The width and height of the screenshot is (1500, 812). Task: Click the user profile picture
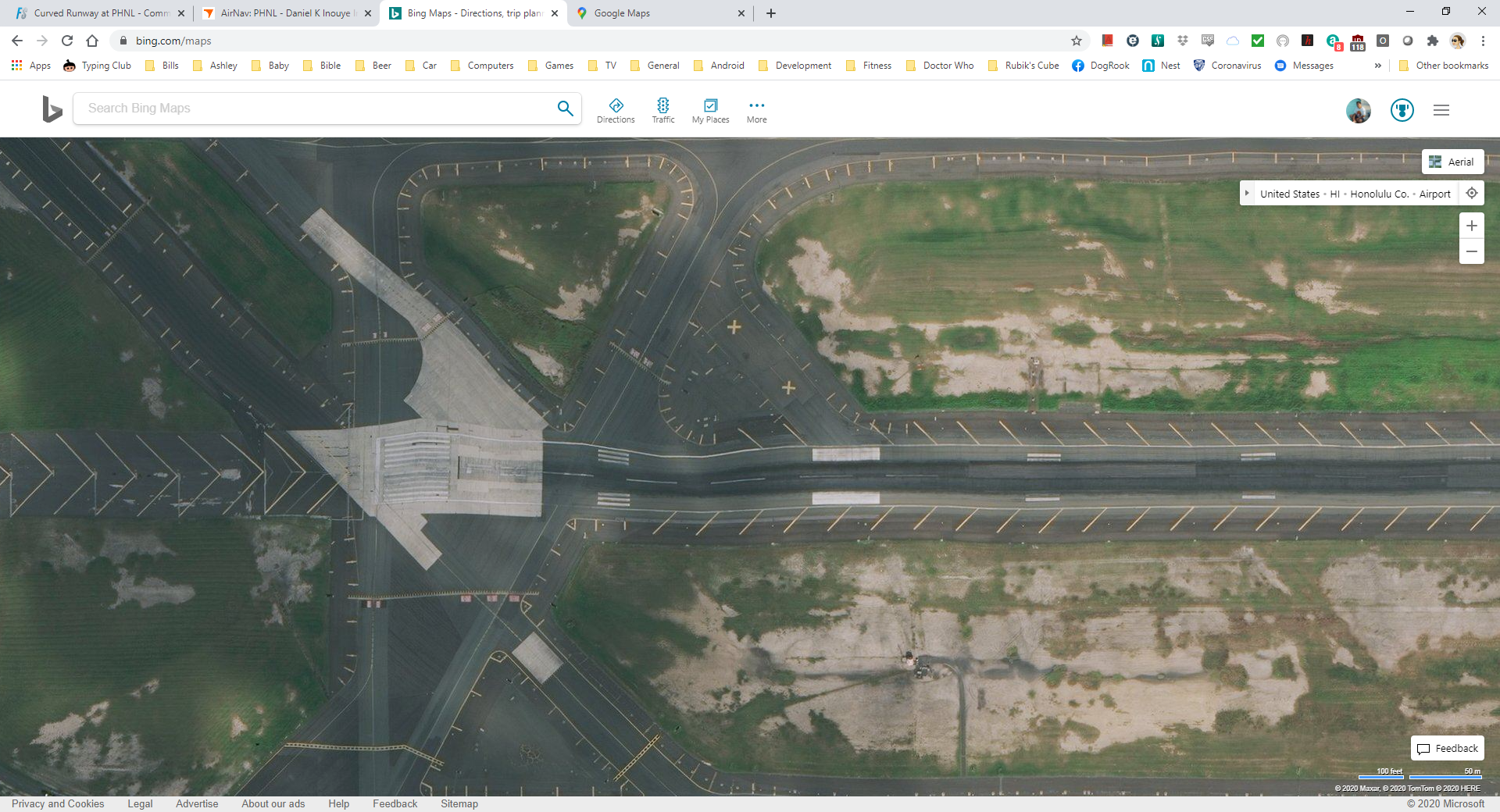click(x=1359, y=110)
